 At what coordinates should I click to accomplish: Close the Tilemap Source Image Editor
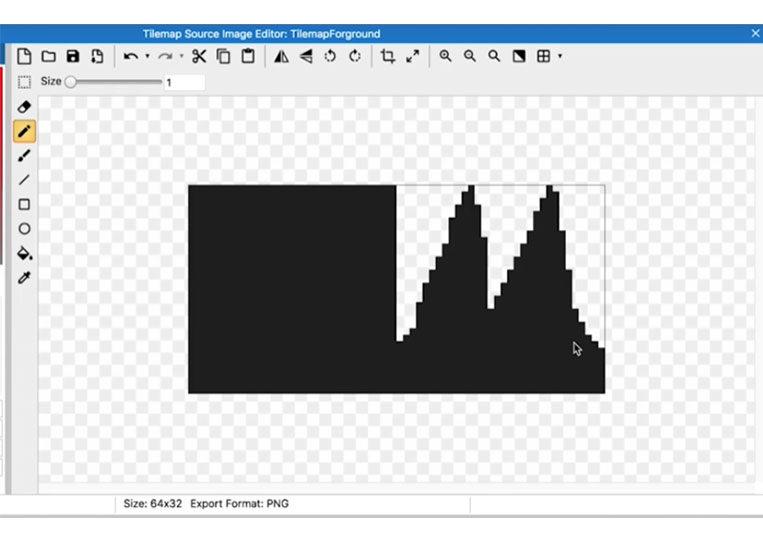click(755, 34)
